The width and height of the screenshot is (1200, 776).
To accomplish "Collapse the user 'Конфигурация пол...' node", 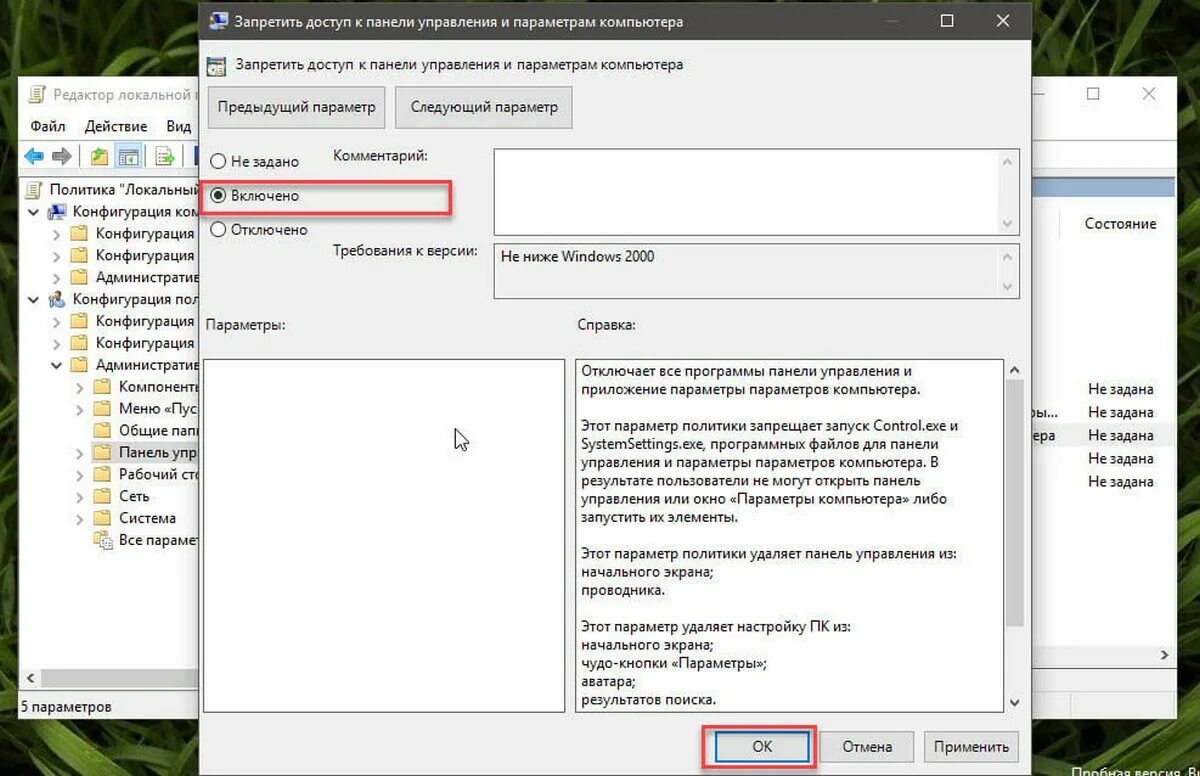I will coord(34,299).
